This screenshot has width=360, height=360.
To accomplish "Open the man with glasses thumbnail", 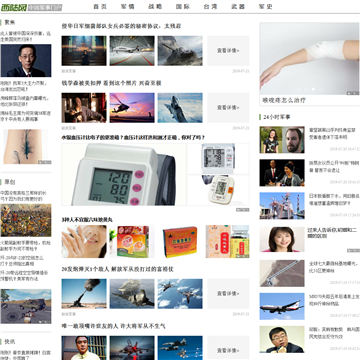I will point(282,339).
